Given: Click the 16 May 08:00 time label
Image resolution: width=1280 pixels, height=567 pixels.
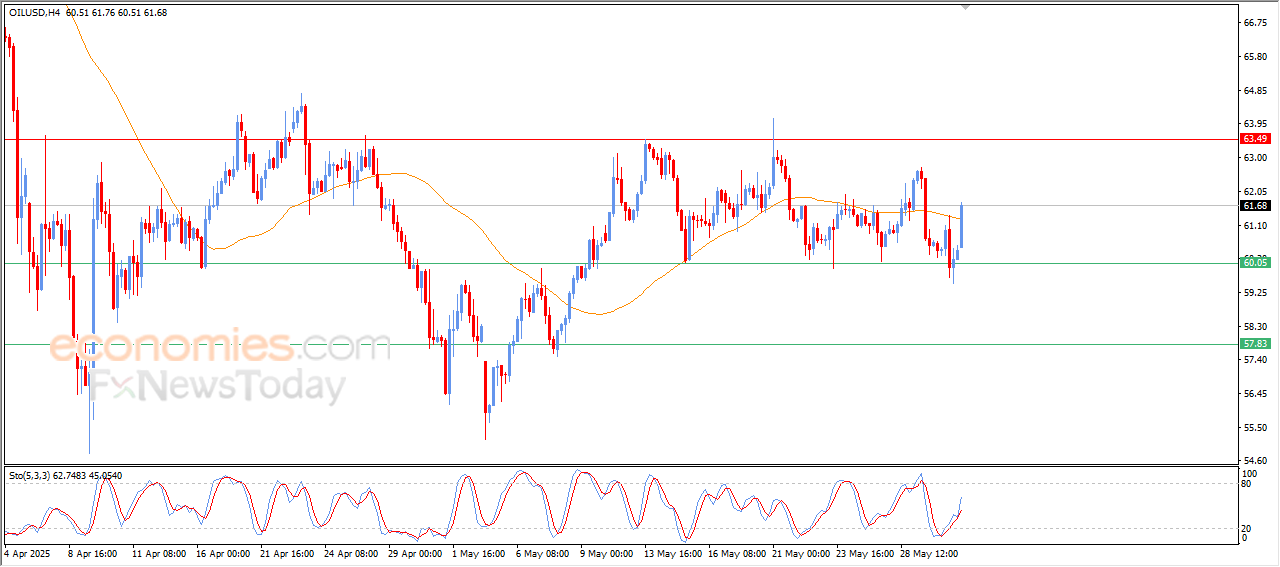Looking at the screenshot, I should click(x=738, y=552).
